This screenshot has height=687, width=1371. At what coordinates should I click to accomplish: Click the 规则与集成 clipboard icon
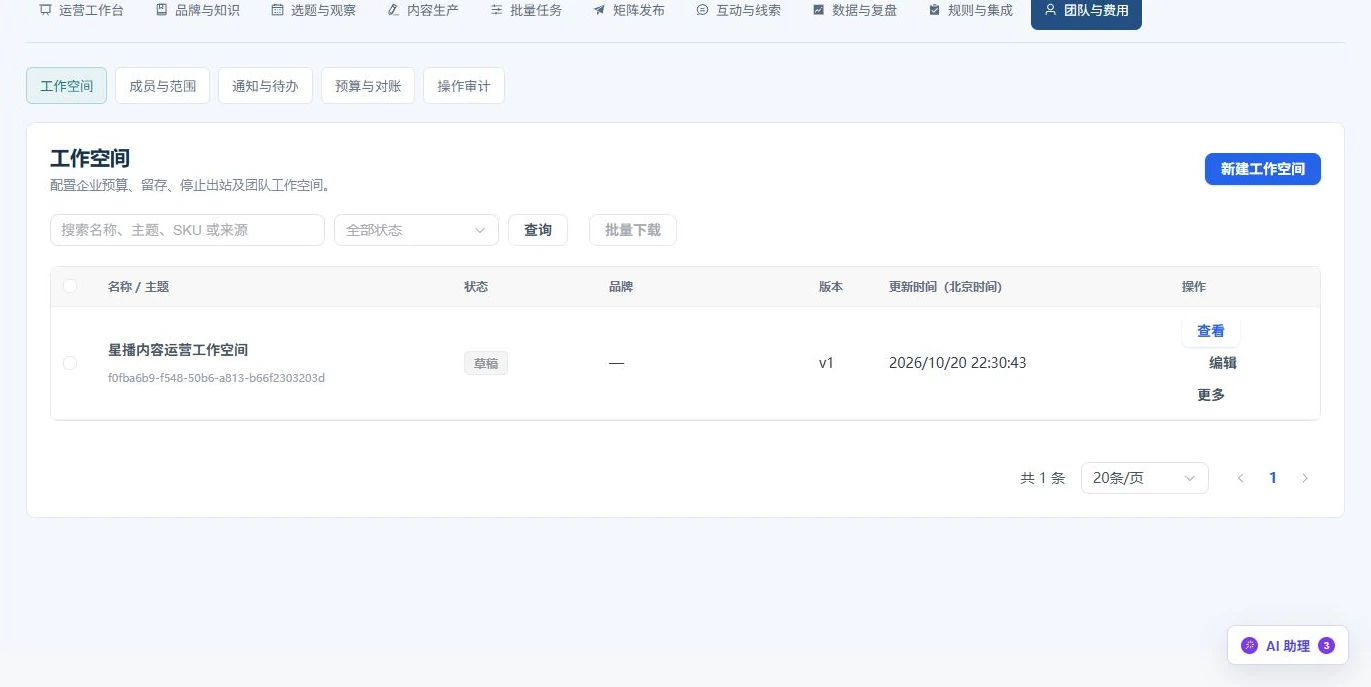[934, 10]
